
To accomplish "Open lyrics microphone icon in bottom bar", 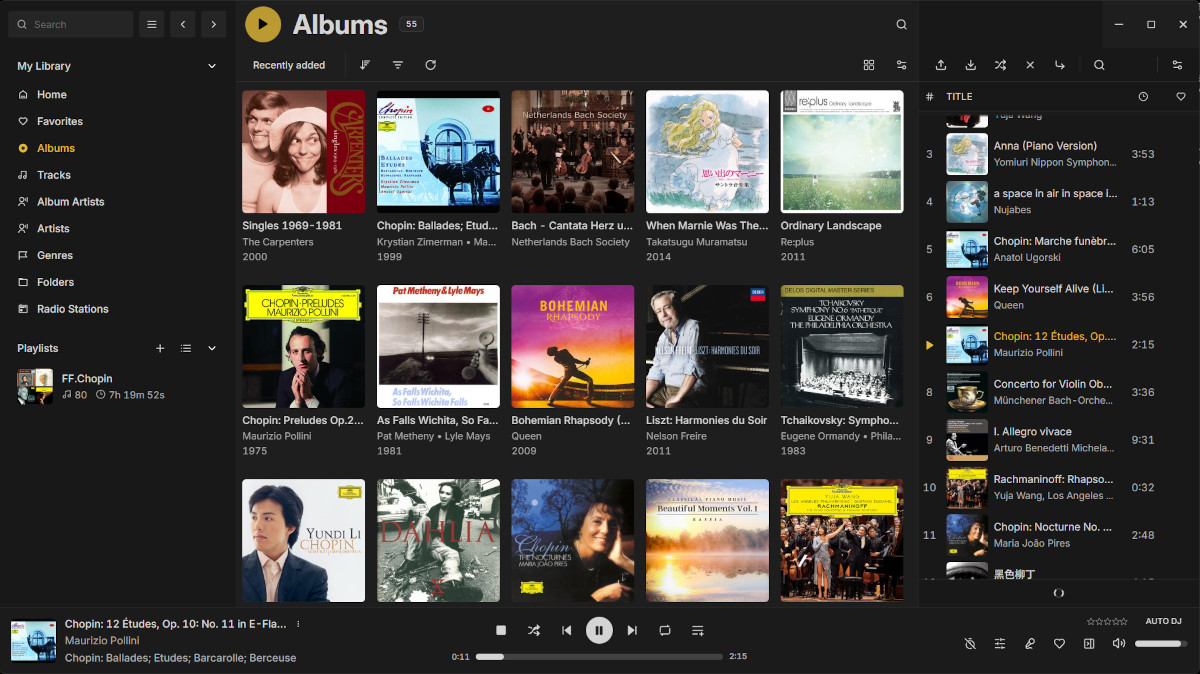I will pyautogui.click(x=1030, y=644).
